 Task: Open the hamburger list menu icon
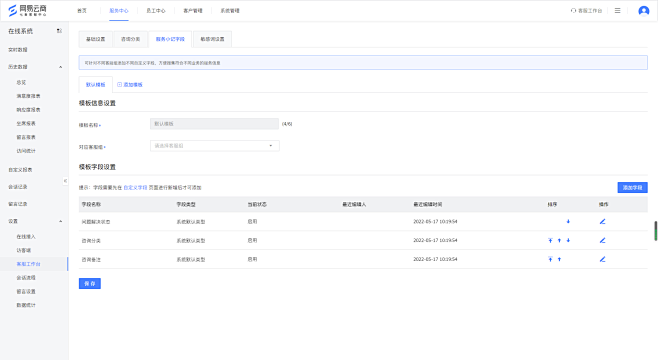(x=617, y=10)
